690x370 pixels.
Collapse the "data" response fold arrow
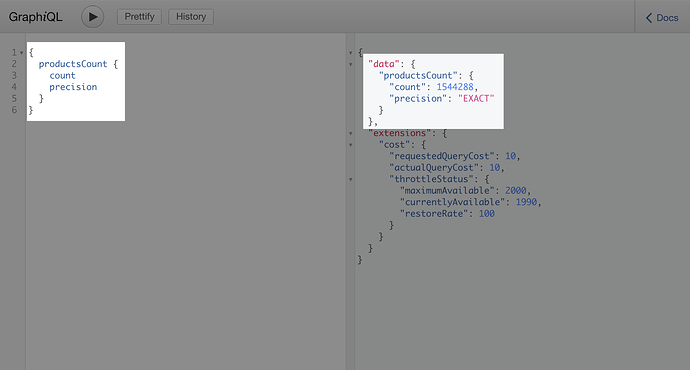(x=351, y=64)
